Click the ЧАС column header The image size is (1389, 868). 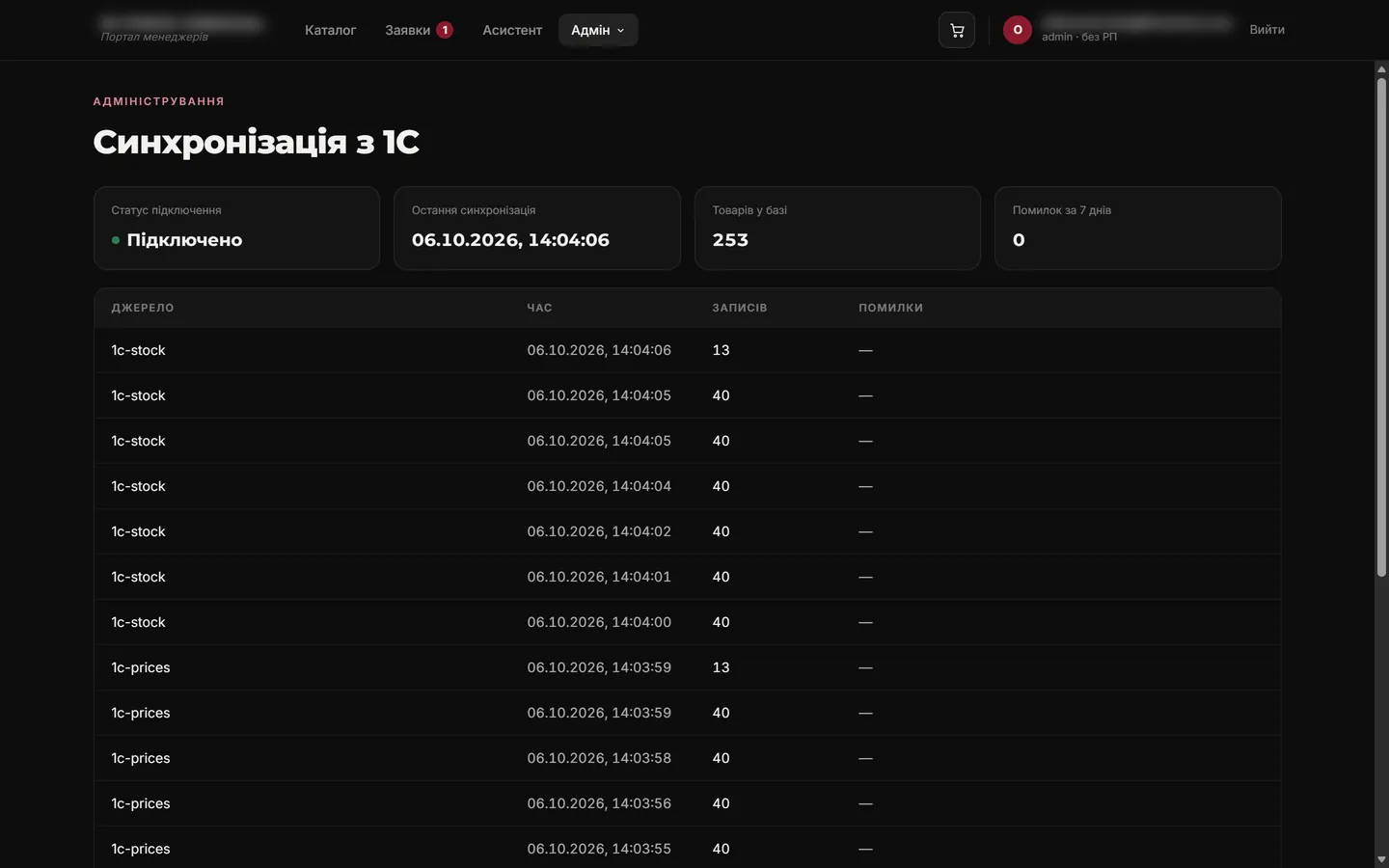pyautogui.click(x=539, y=308)
